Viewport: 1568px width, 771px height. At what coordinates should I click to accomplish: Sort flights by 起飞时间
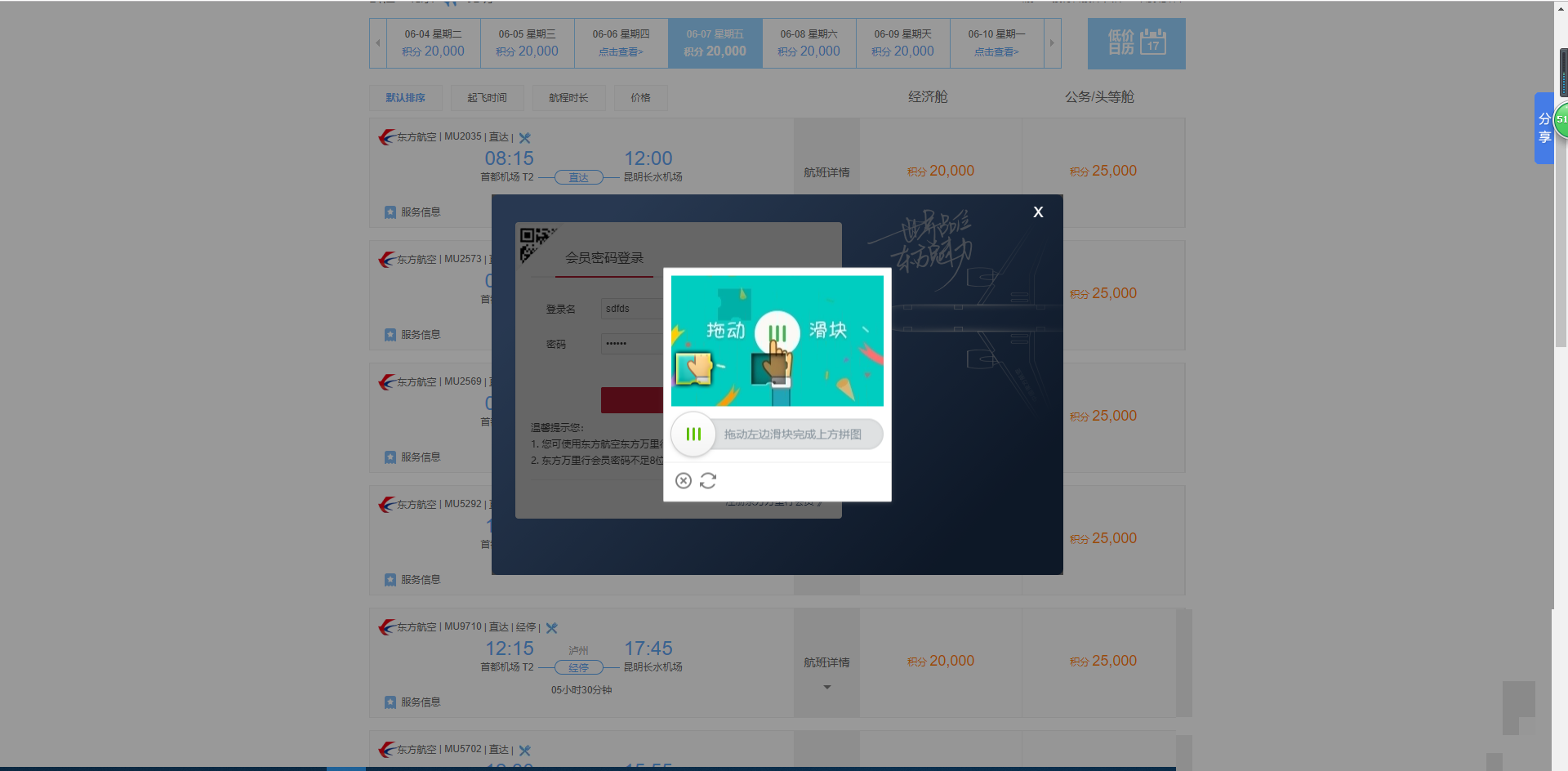point(487,98)
